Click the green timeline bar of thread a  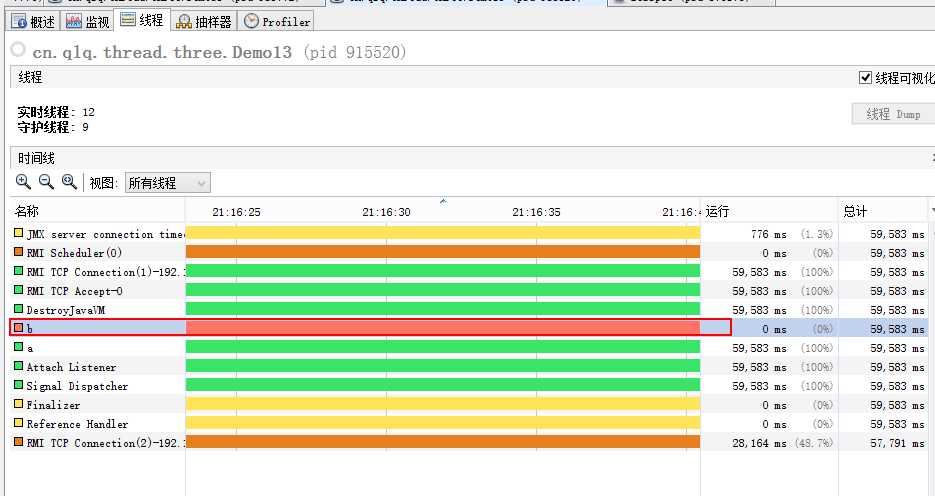[x=443, y=346]
